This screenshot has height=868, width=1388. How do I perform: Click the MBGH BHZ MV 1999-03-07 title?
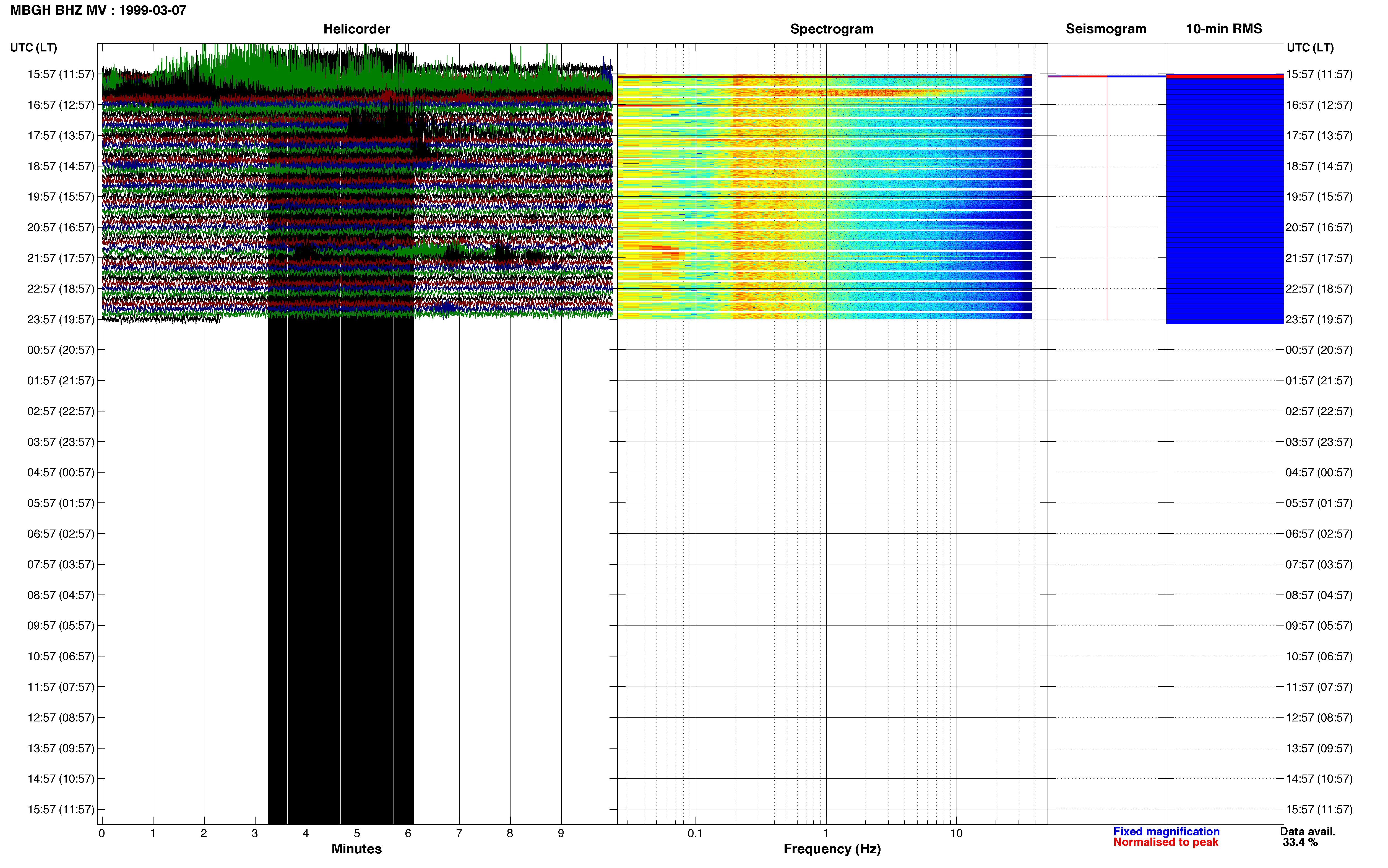pyautogui.click(x=98, y=10)
